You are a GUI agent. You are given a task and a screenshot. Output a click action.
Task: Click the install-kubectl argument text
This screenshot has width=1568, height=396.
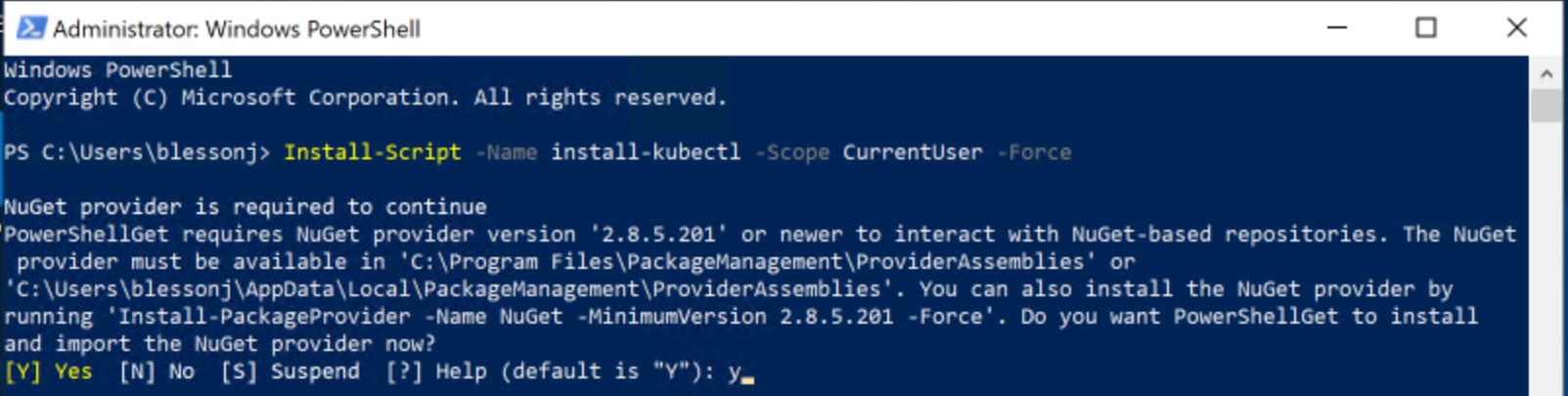tap(646, 153)
